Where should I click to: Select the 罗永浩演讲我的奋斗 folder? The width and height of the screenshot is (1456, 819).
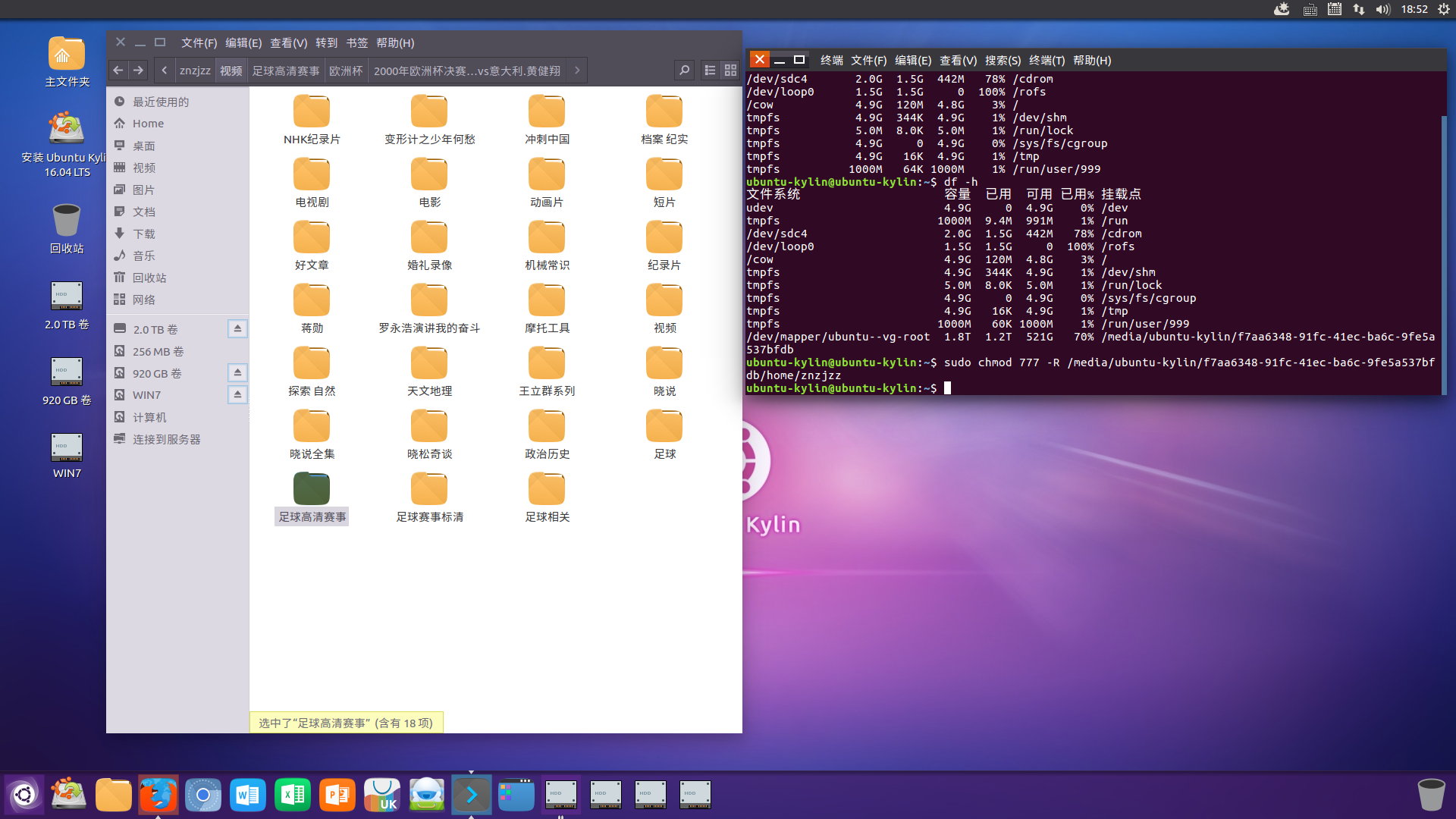pos(429,309)
